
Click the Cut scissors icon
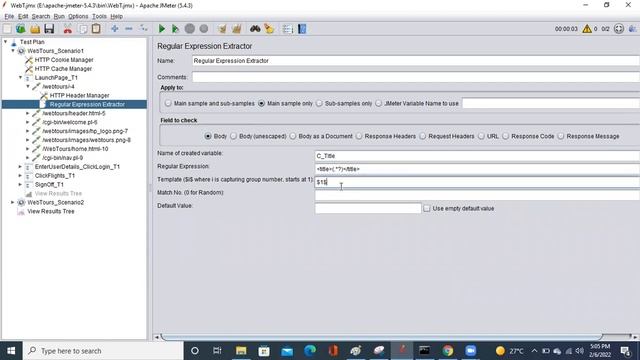click(x=68, y=29)
